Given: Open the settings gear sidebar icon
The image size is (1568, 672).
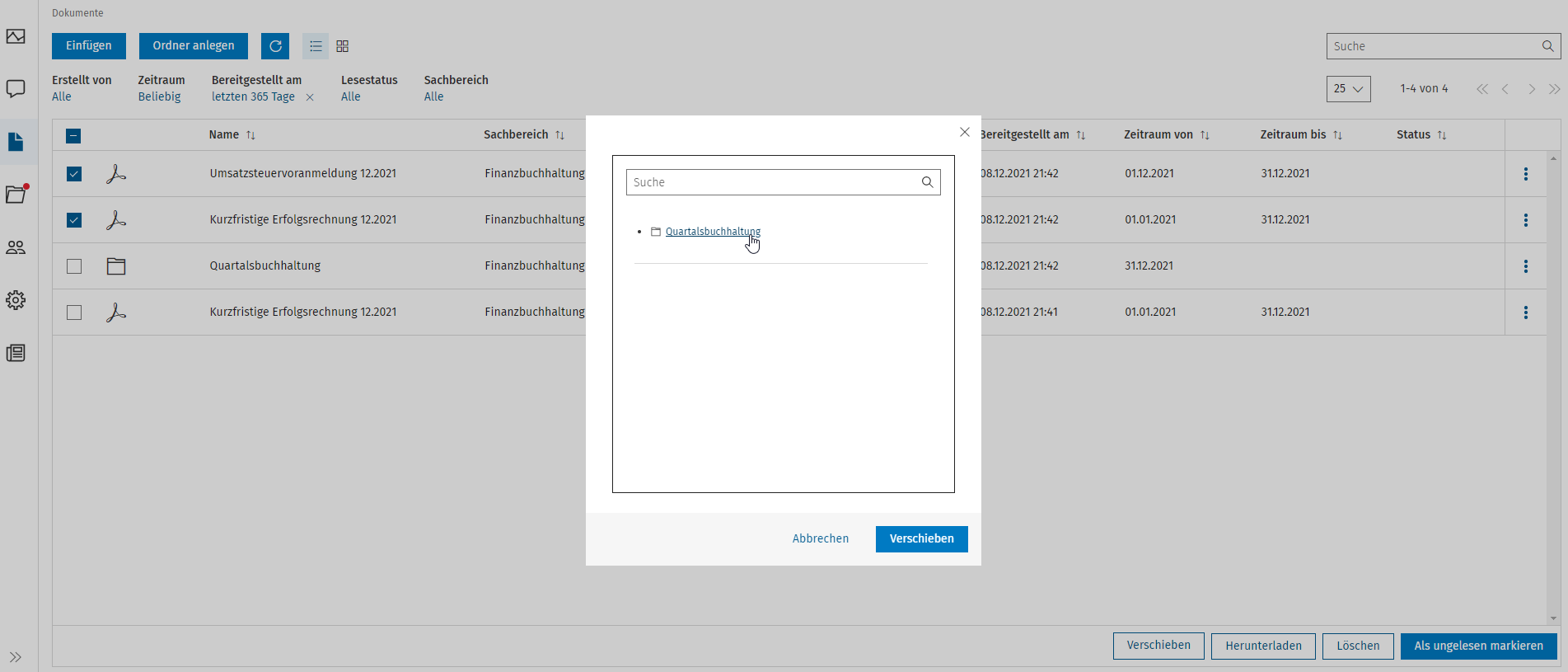Looking at the screenshot, I should 16,300.
